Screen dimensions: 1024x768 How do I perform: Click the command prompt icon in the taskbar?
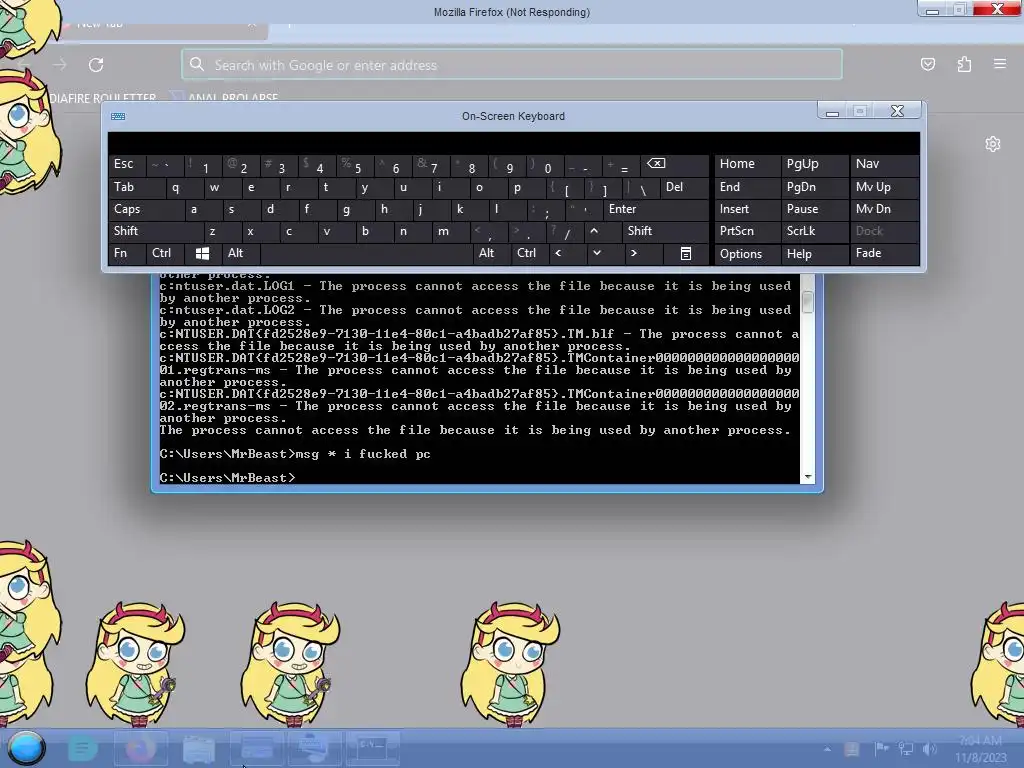coord(372,748)
